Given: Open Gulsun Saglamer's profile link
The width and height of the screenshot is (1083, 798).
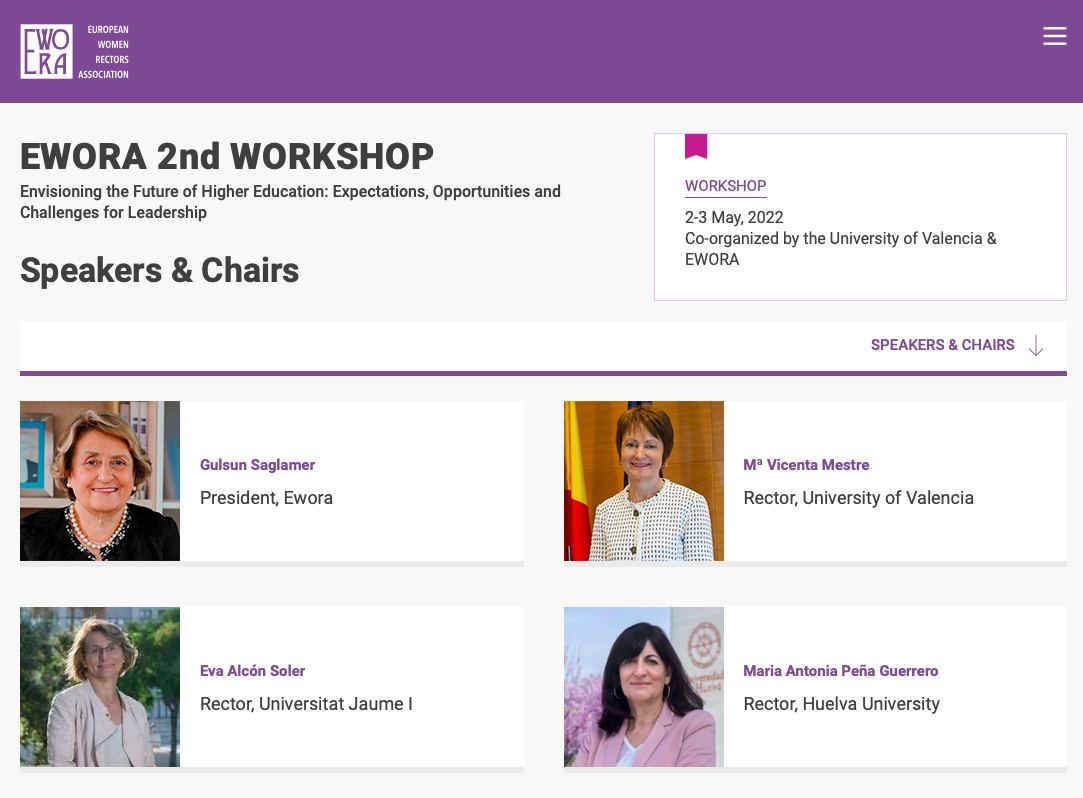Looking at the screenshot, I should point(257,465).
